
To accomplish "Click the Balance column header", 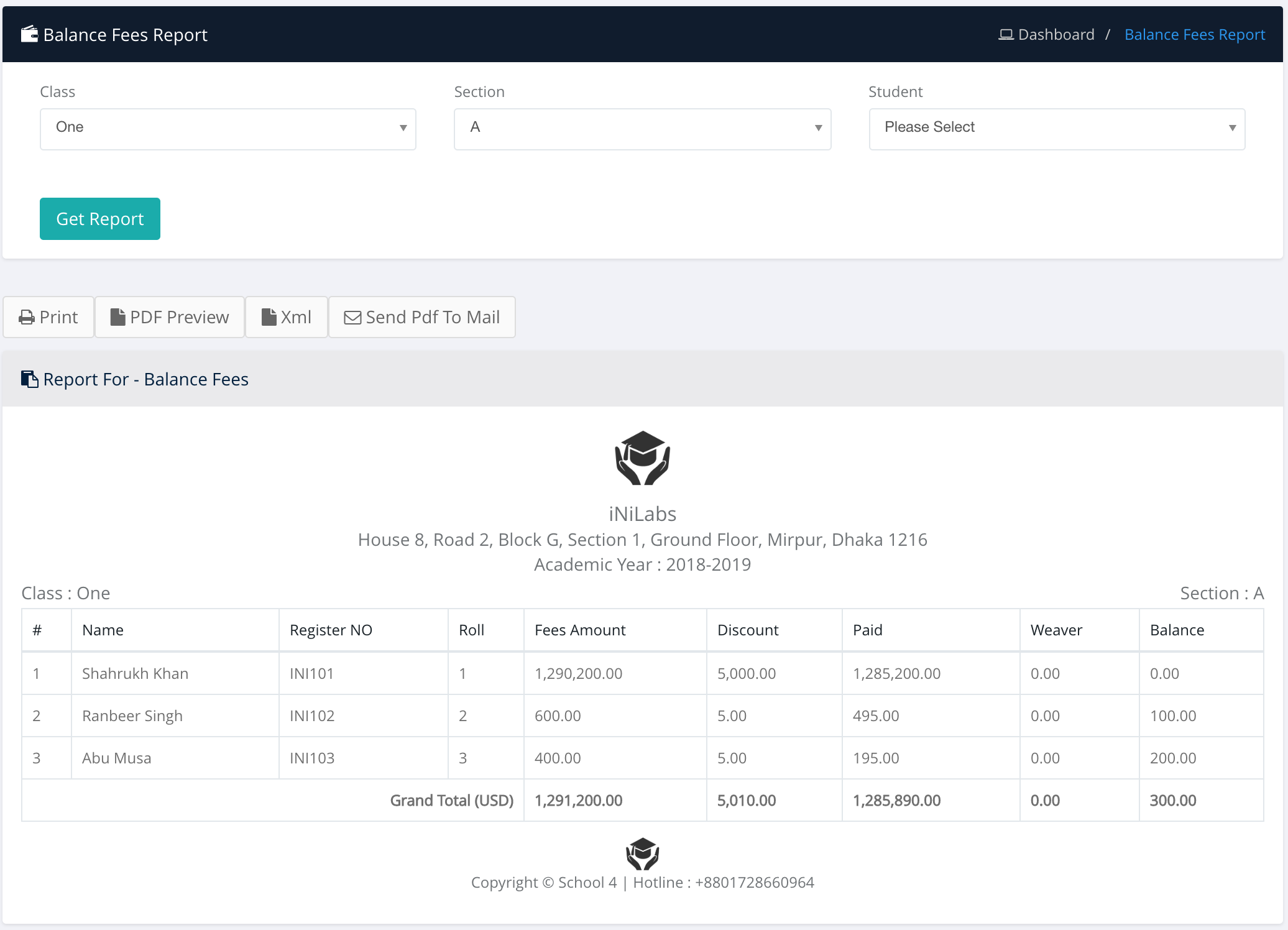I will (1177, 630).
